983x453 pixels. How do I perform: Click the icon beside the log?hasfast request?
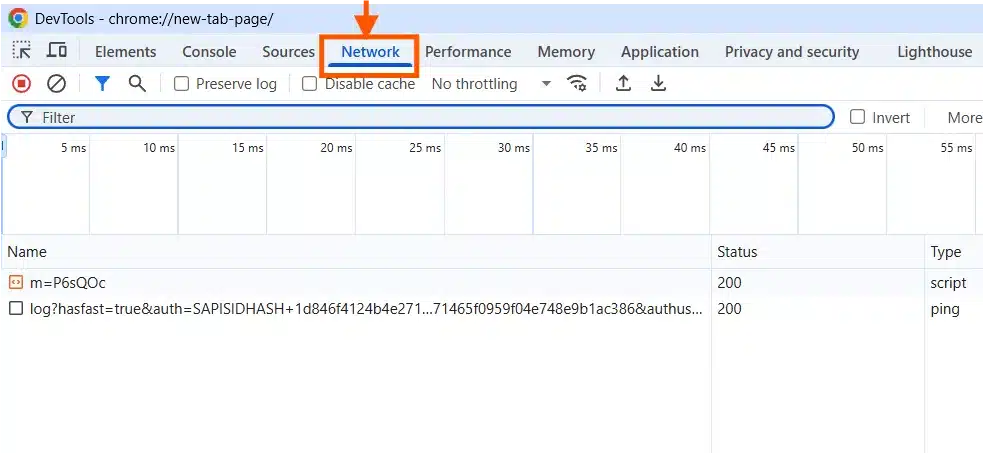(16, 308)
